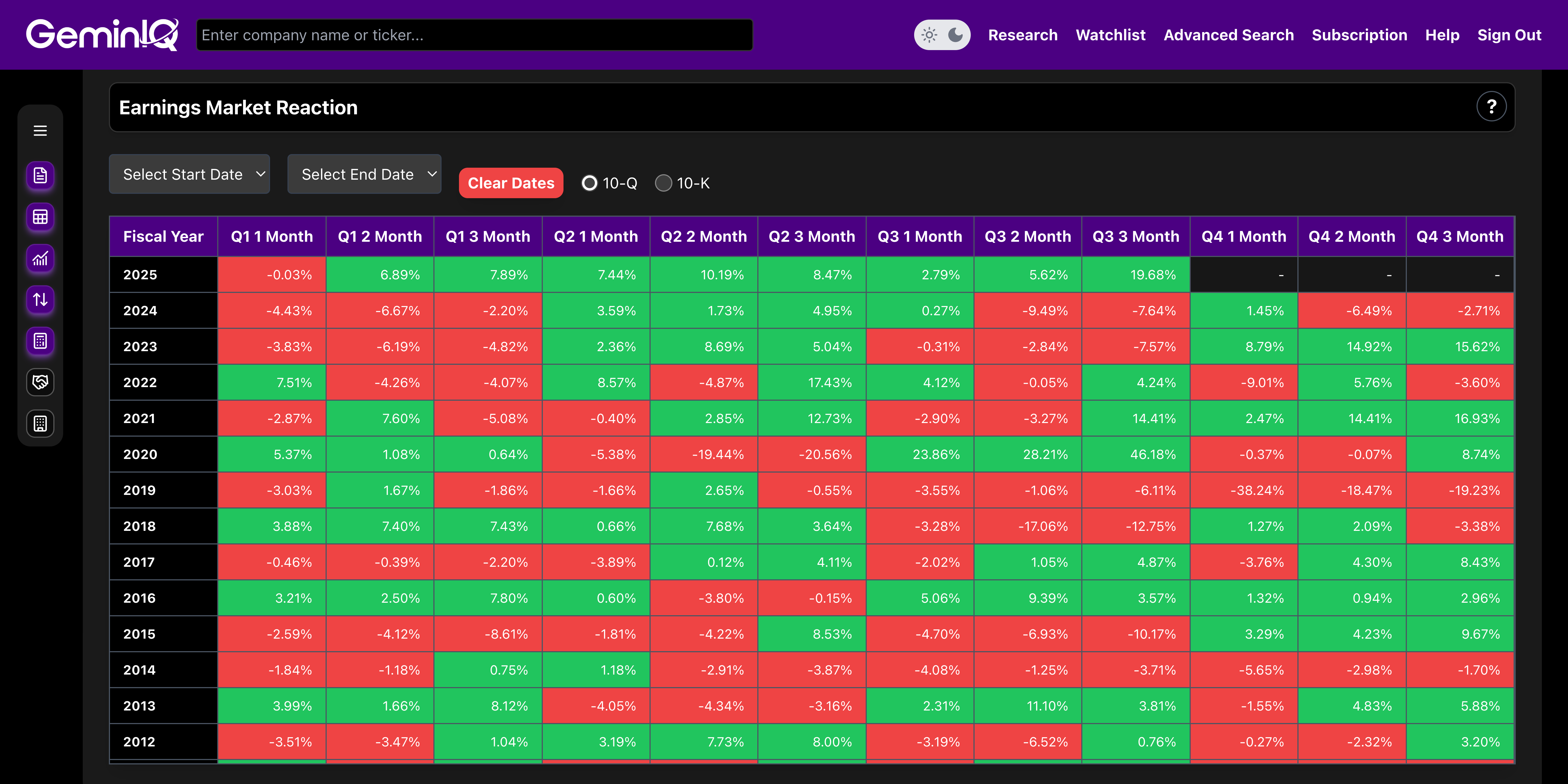Open the Select End Date dropdown
The image size is (1568, 784).
pyautogui.click(x=364, y=175)
